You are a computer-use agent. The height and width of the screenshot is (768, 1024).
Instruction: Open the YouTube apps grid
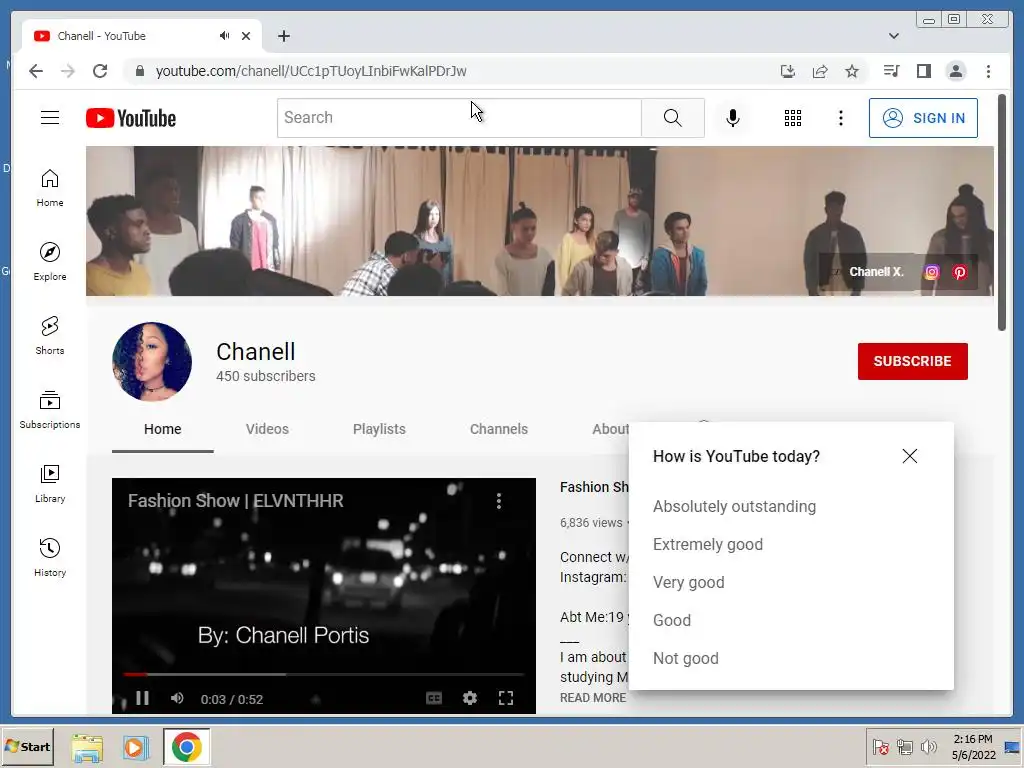(793, 118)
